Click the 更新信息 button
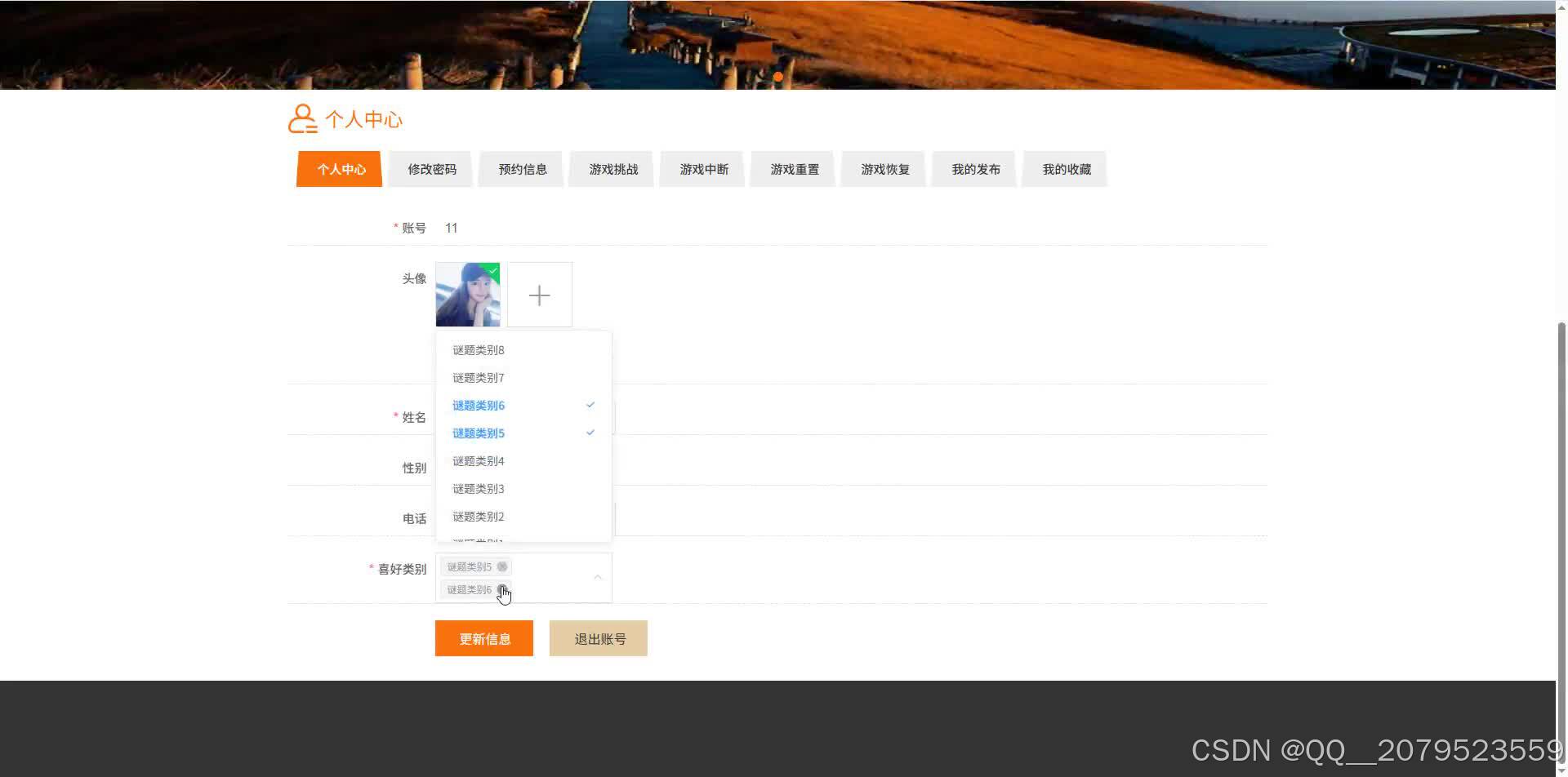The width and height of the screenshot is (1568, 777). [x=484, y=638]
